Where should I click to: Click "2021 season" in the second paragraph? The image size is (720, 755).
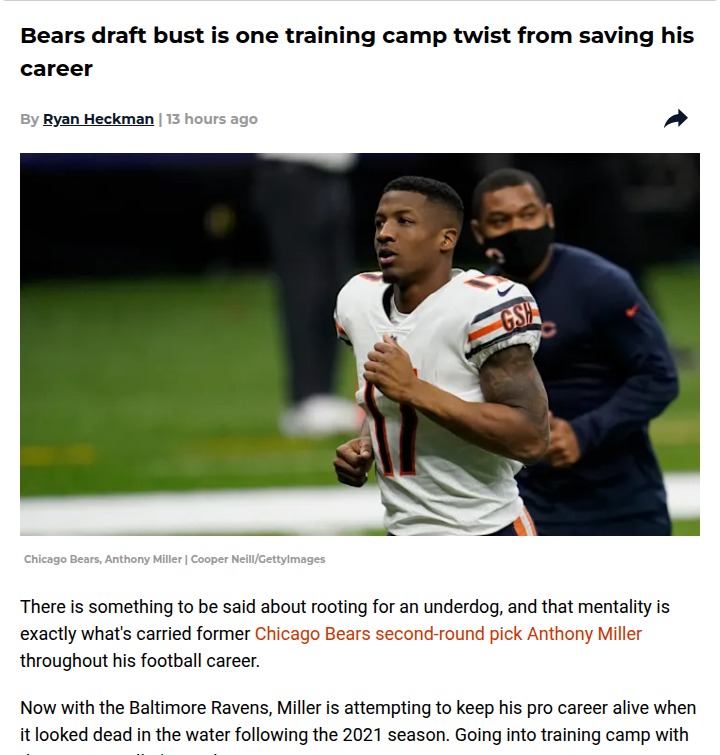(x=384, y=735)
